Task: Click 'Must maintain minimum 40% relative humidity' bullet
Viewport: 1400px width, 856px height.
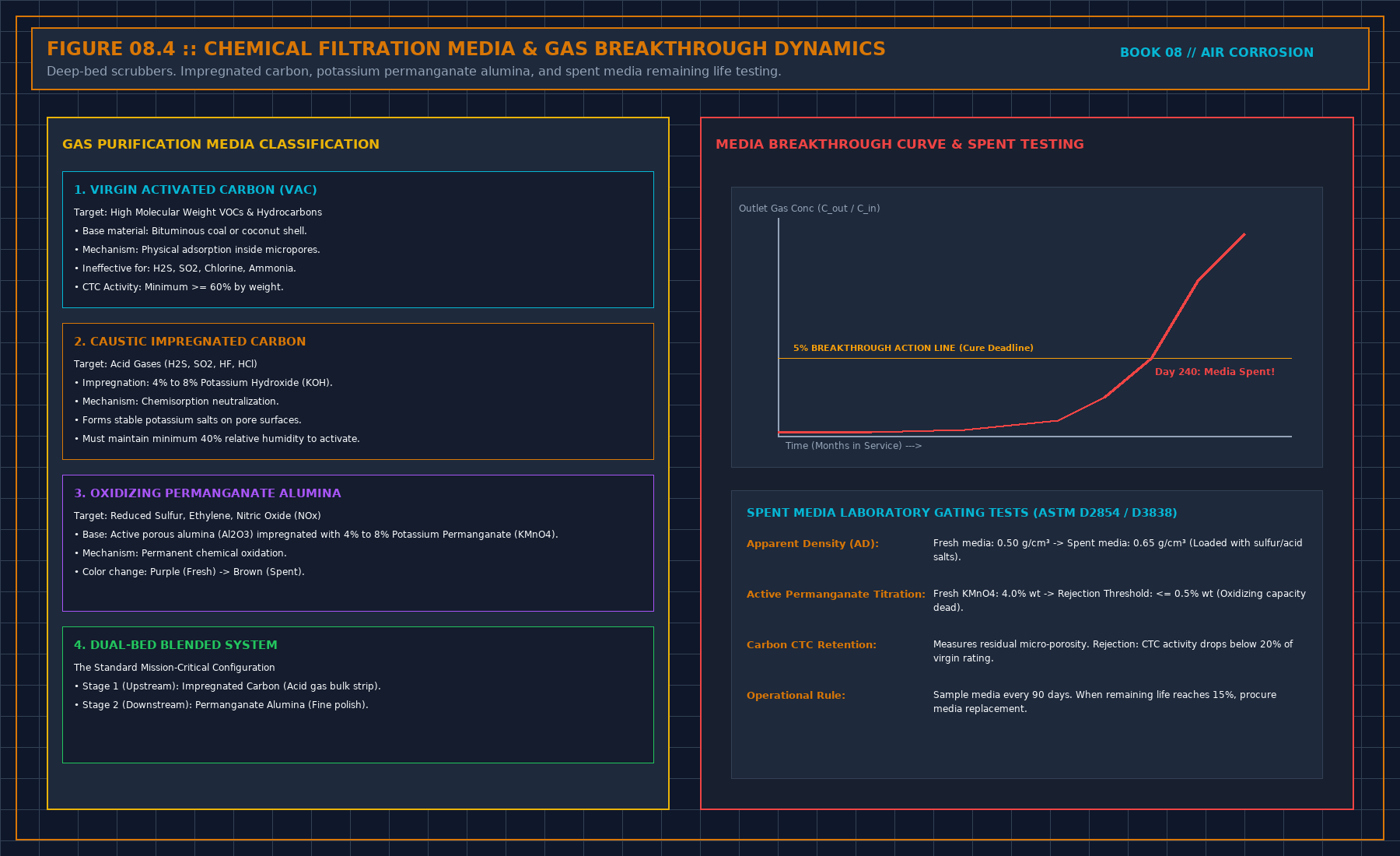Action: click(217, 439)
